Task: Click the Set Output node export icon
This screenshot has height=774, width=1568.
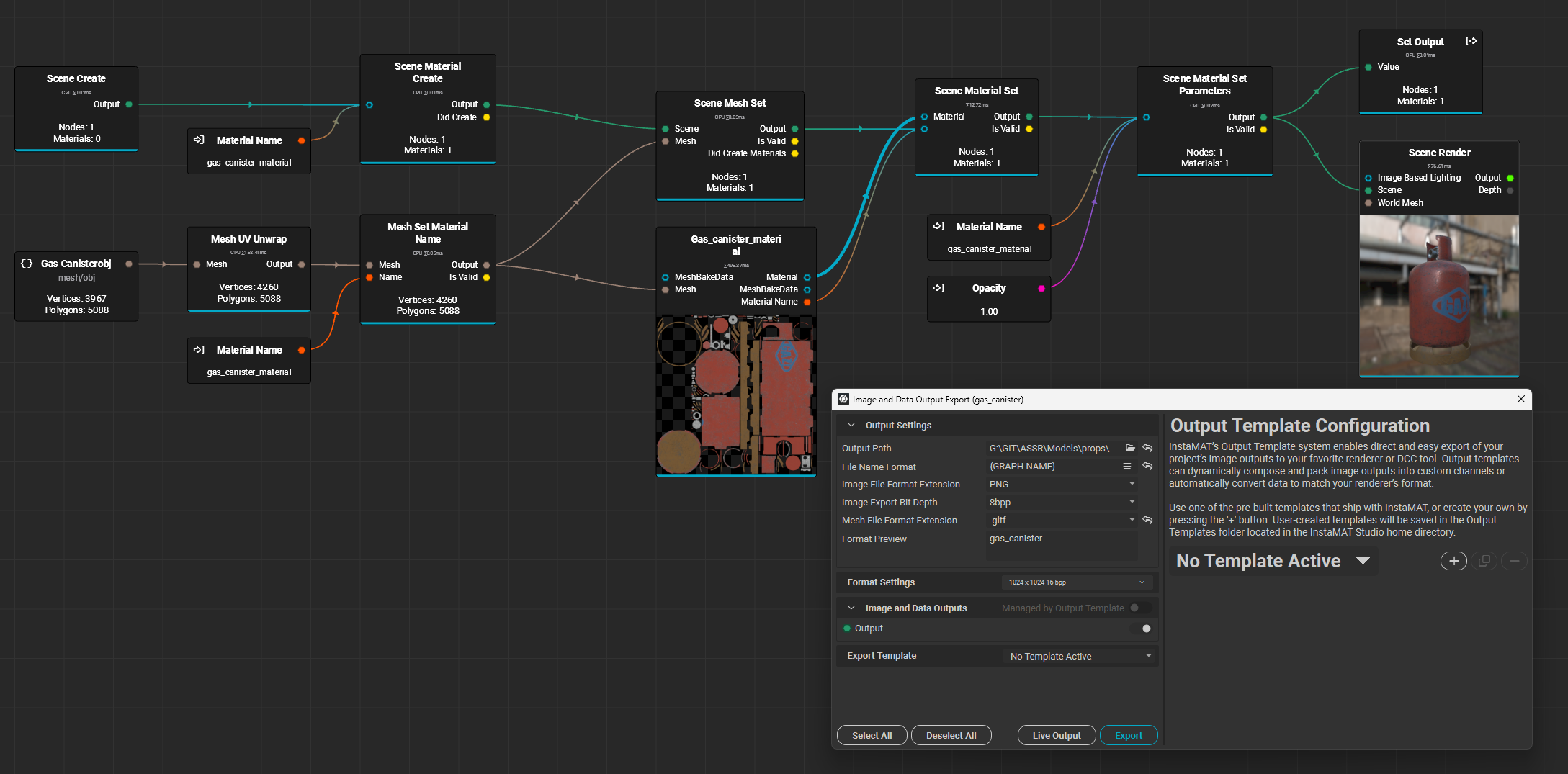Action: click(1471, 42)
